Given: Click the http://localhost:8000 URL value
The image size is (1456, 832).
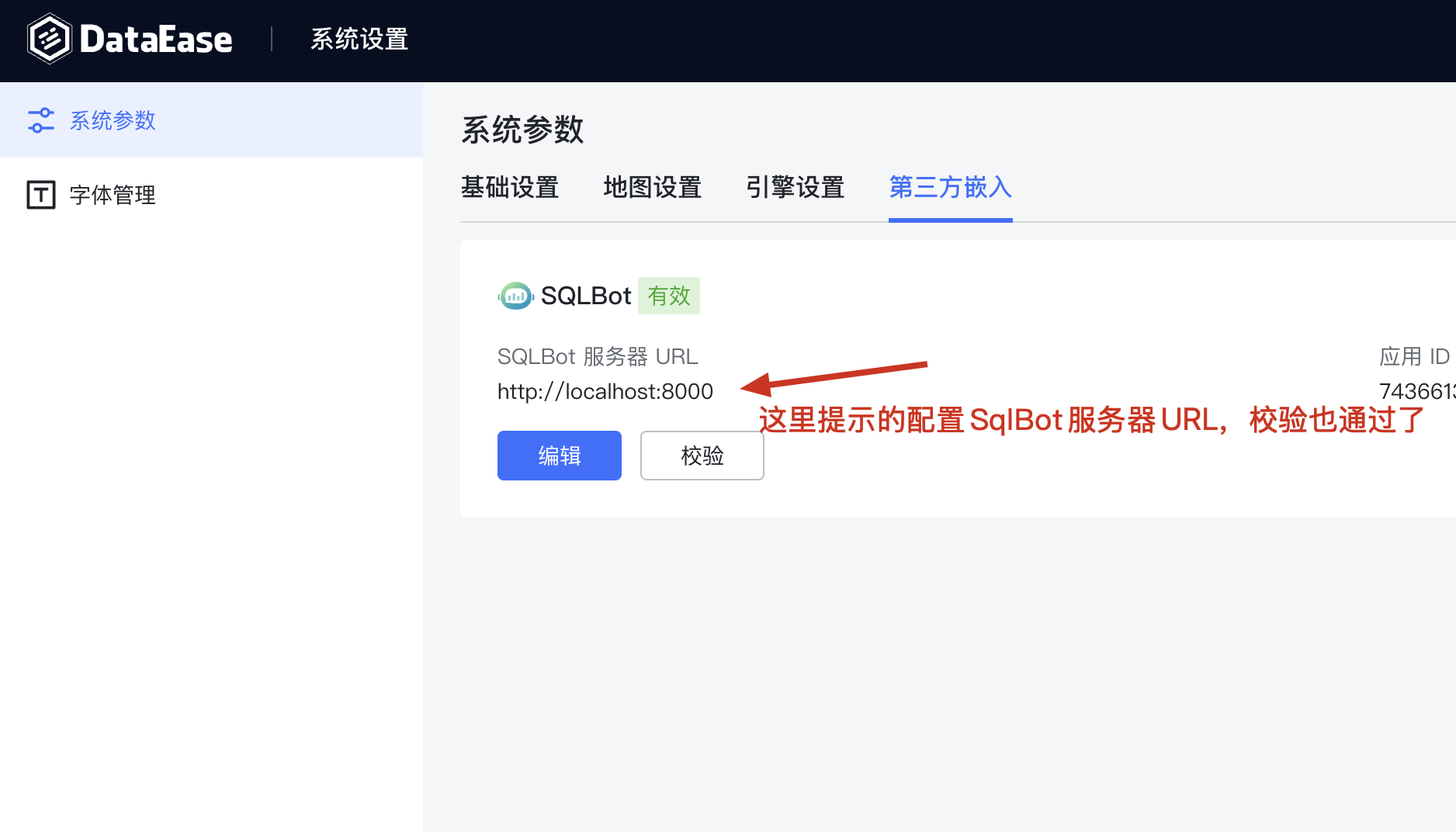Looking at the screenshot, I should [x=605, y=391].
